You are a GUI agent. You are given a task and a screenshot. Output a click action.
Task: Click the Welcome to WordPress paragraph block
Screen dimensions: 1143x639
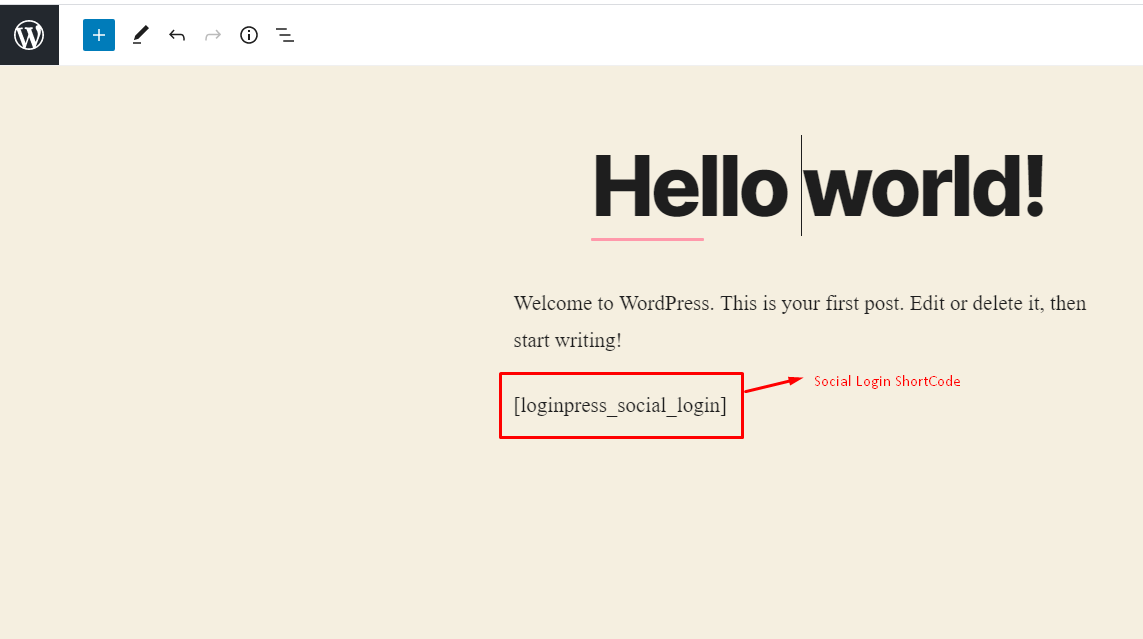[800, 321]
